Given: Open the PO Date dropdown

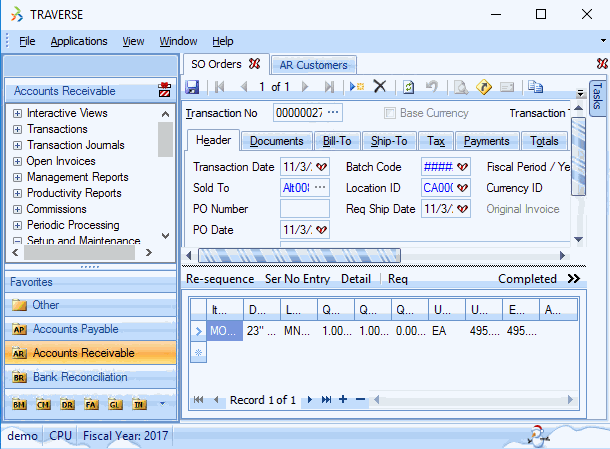Looking at the screenshot, I should coord(321,230).
